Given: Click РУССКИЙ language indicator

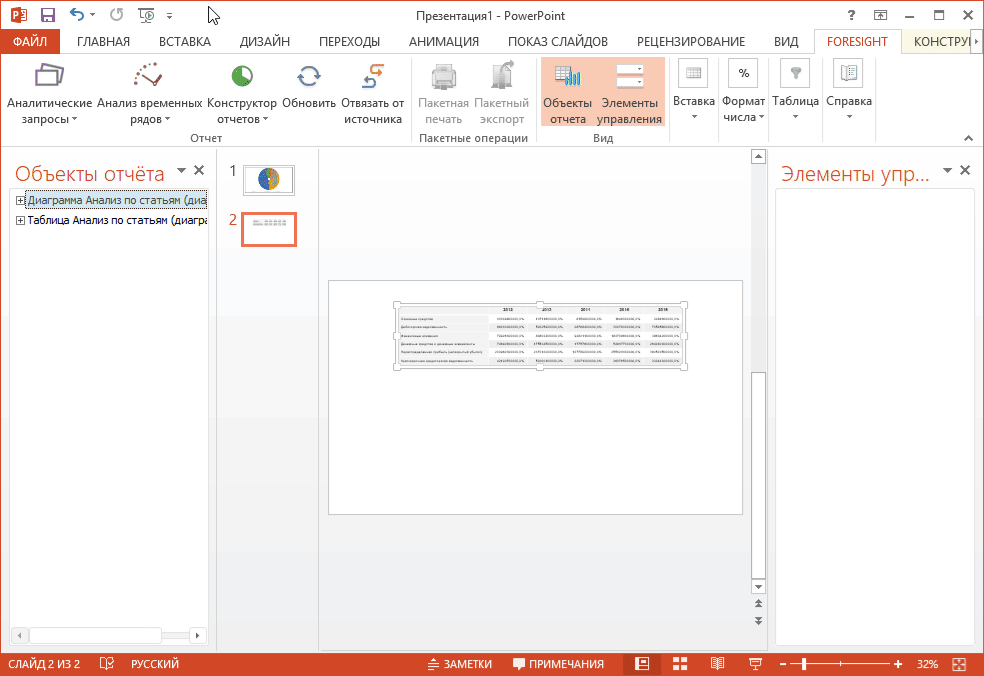Looking at the screenshot, I should [x=154, y=664].
